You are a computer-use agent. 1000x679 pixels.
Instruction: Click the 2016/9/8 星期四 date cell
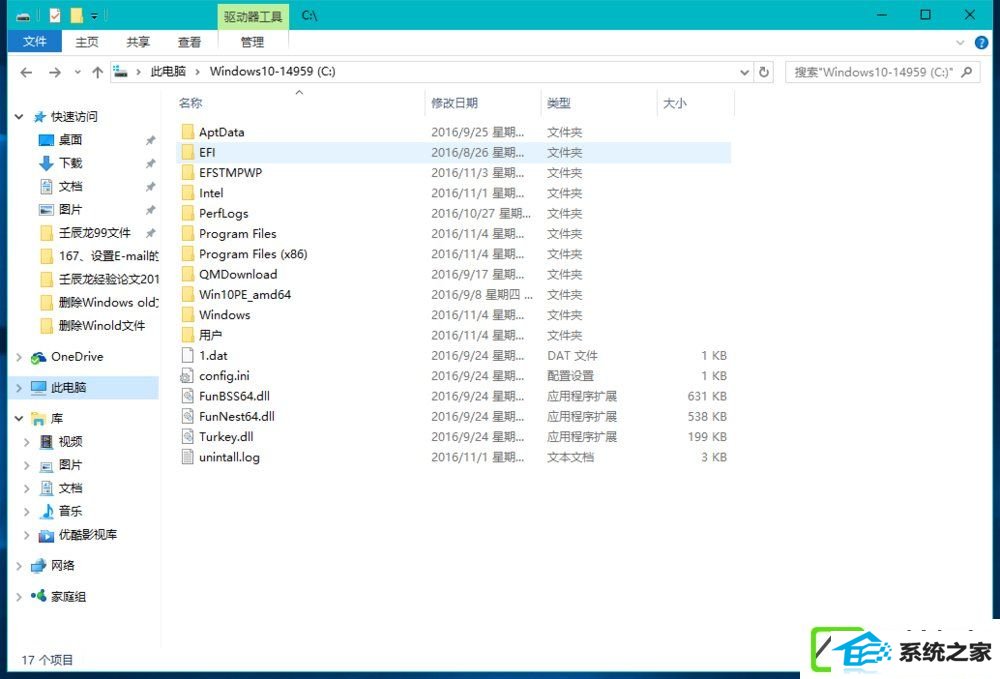(481, 295)
